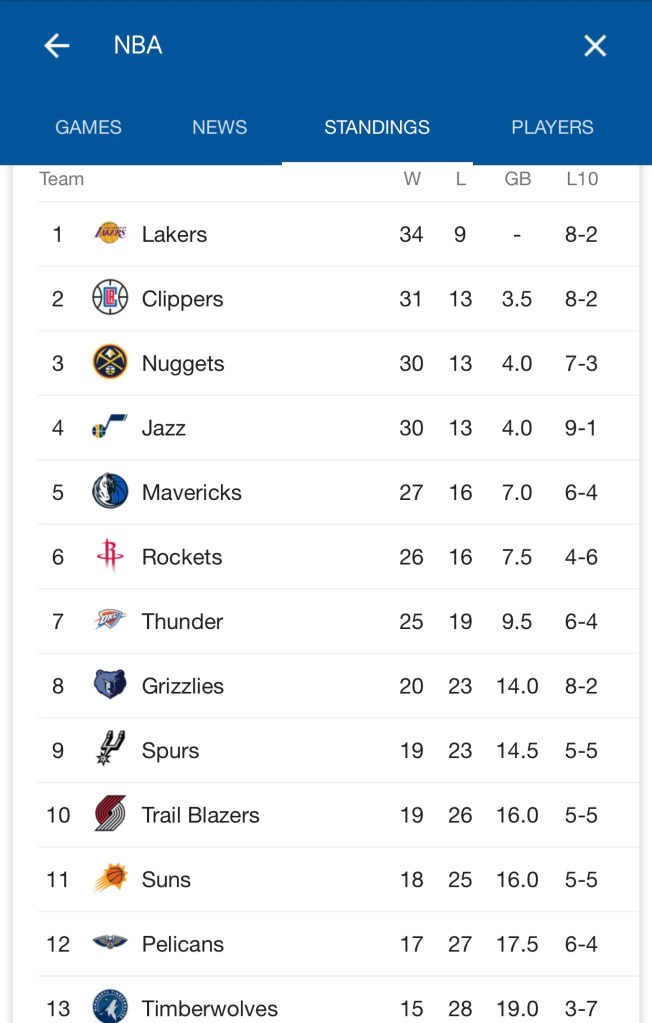The image size is (652, 1023).
Task: Select the Standings tab
Action: (x=377, y=127)
